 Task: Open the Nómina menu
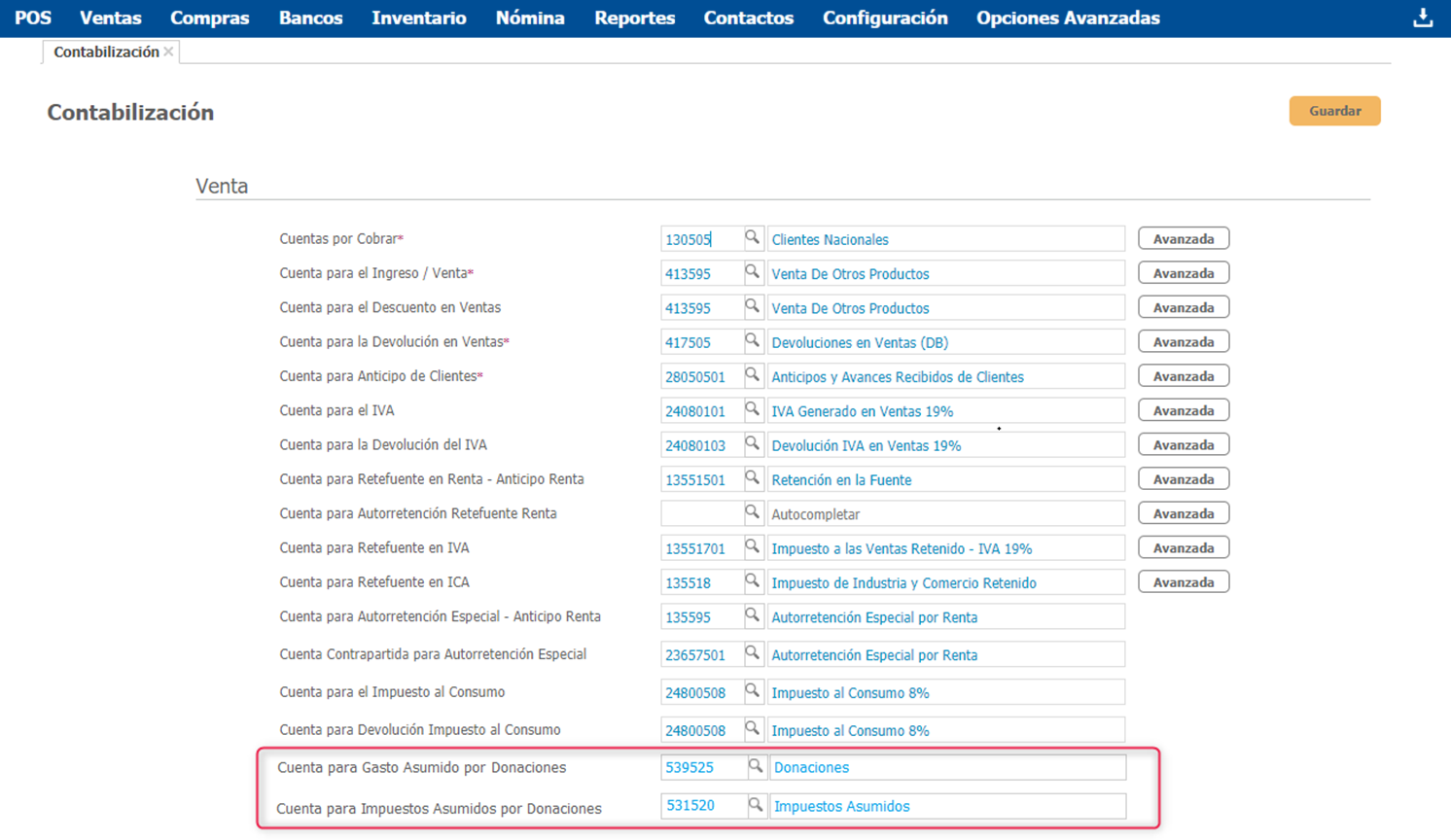529,18
